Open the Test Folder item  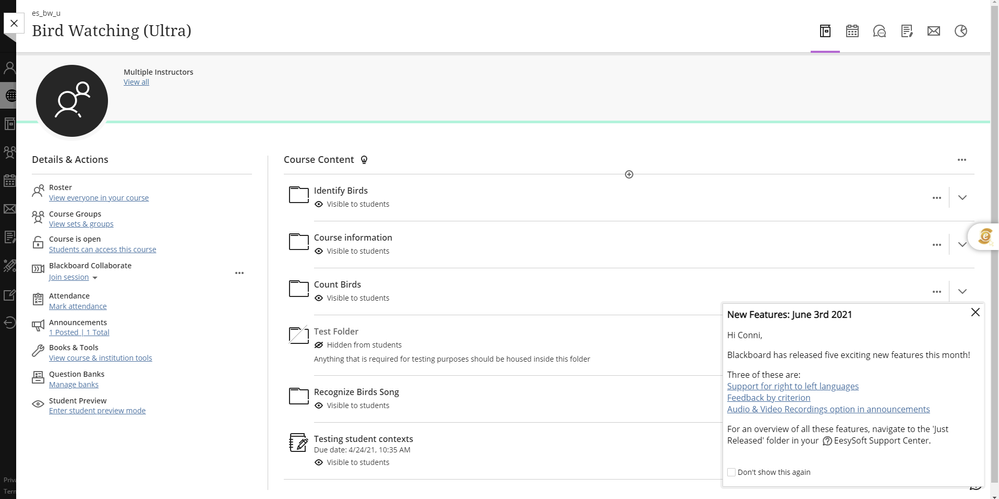[336, 331]
